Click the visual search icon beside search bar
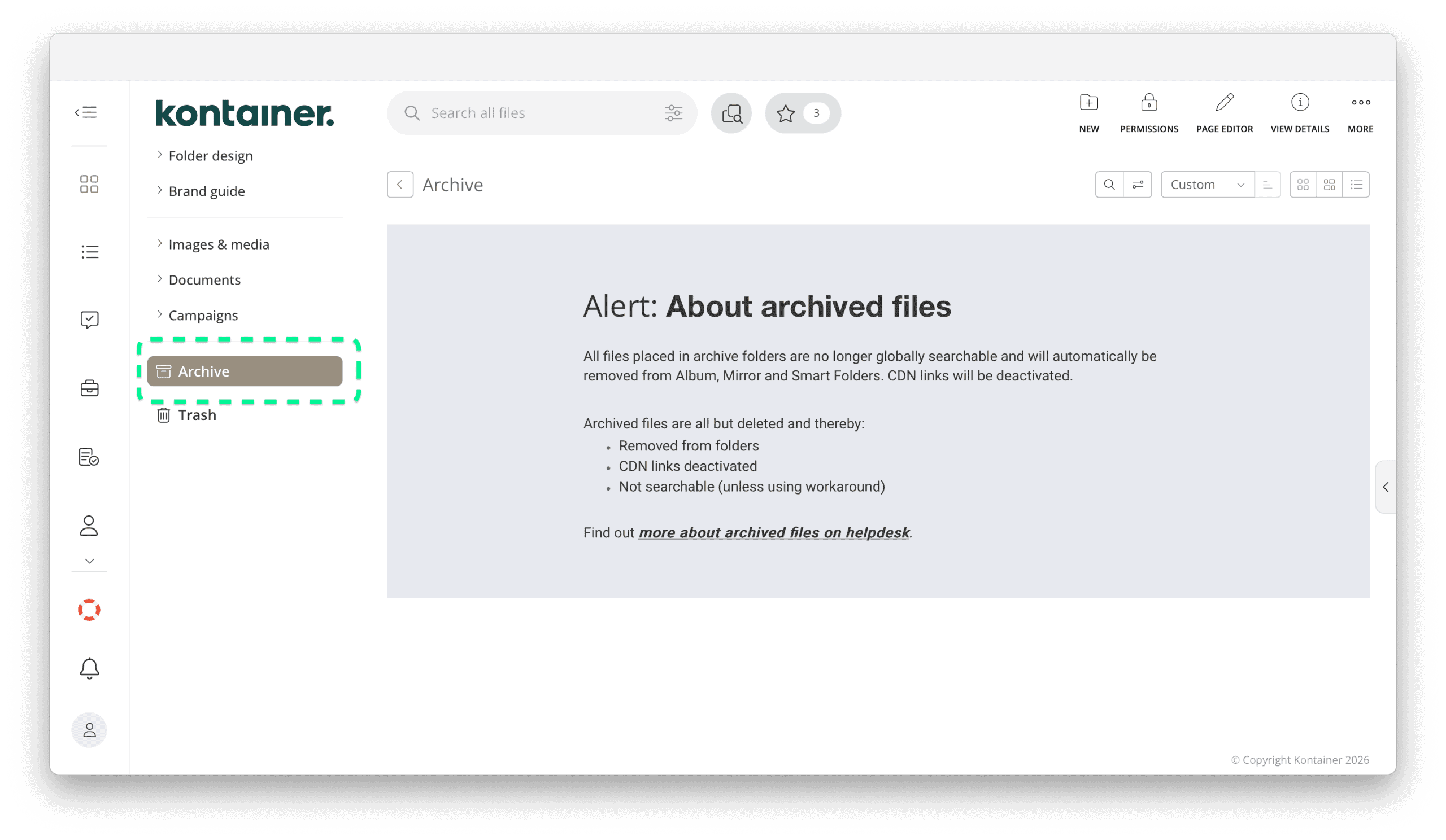This screenshot has height=840, width=1446. 731,113
